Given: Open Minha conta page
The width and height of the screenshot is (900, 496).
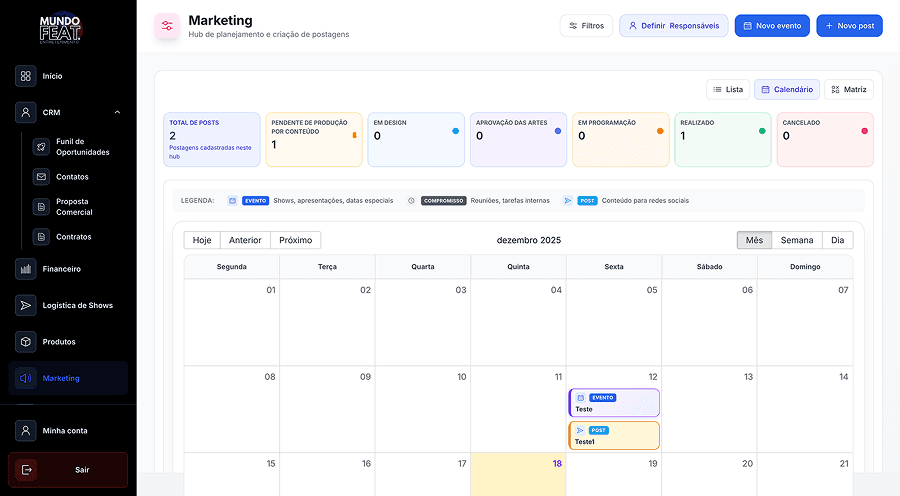Looking at the screenshot, I should [65, 431].
